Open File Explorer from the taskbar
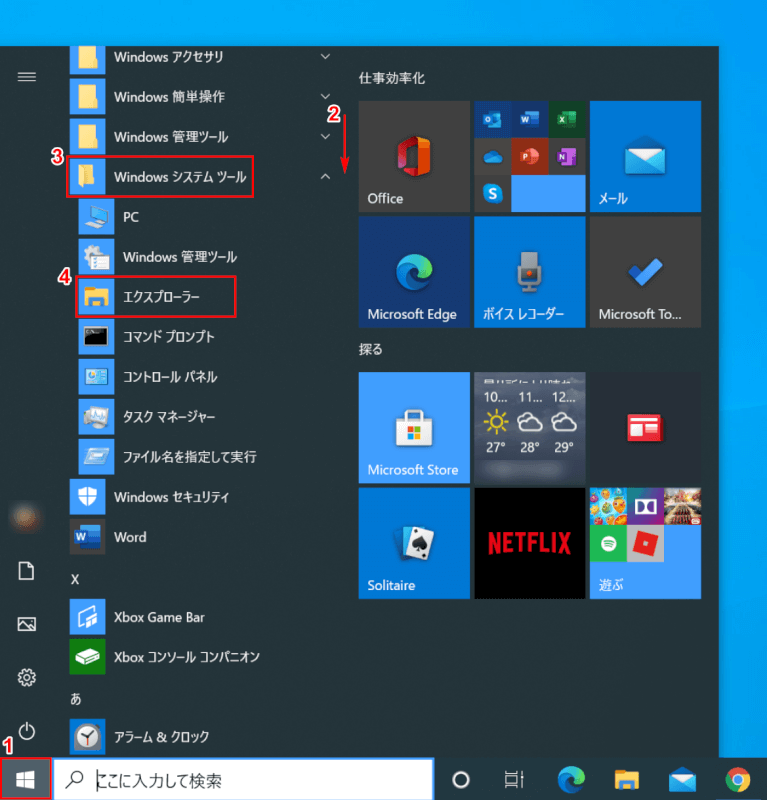This screenshot has width=767, height=800. (627, 779)
